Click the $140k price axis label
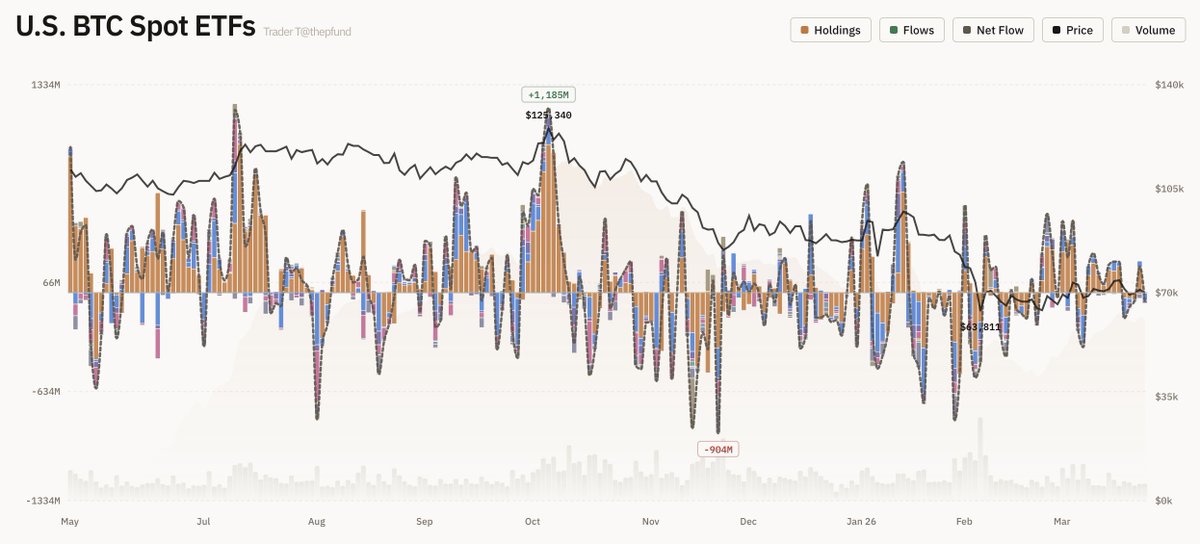 point(1168,86)
